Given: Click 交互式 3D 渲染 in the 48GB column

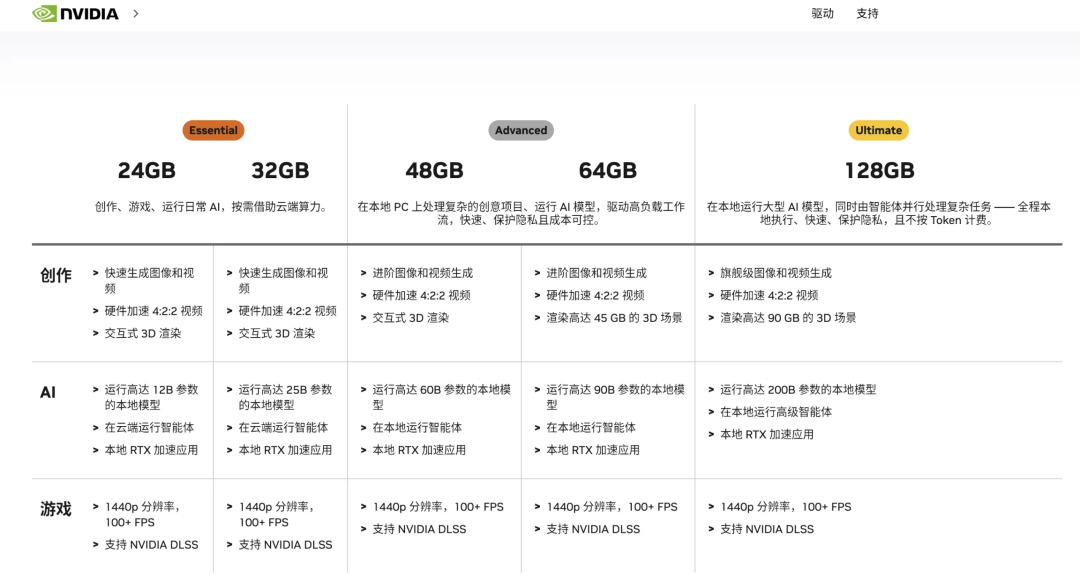Looking at the screenshot, I should [x=411, y=318].
